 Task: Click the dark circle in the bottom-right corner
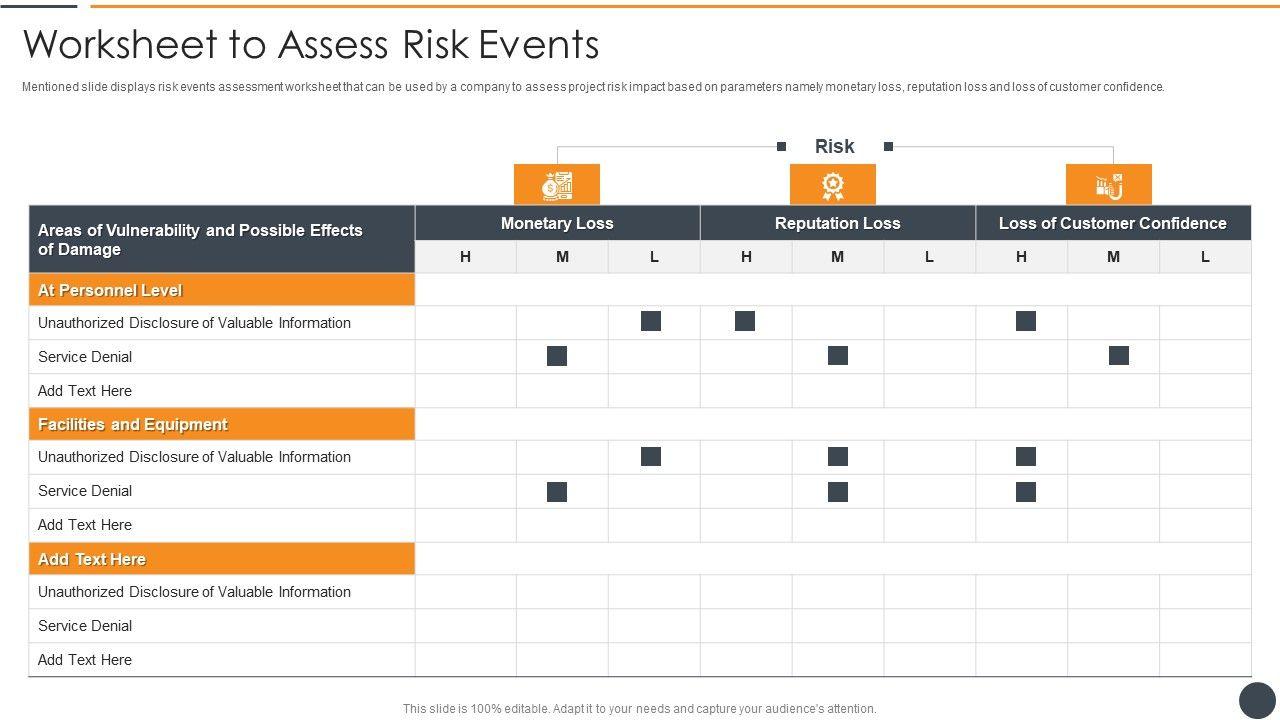(x=1258, y=700)
